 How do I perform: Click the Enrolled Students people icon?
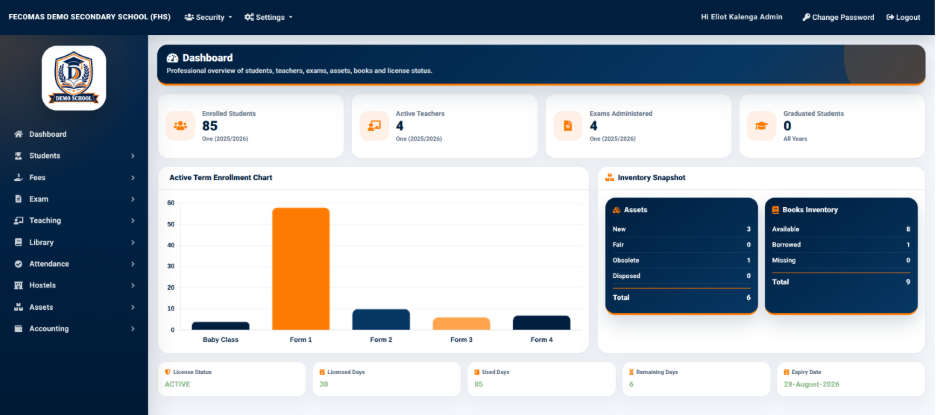[180, 126]
